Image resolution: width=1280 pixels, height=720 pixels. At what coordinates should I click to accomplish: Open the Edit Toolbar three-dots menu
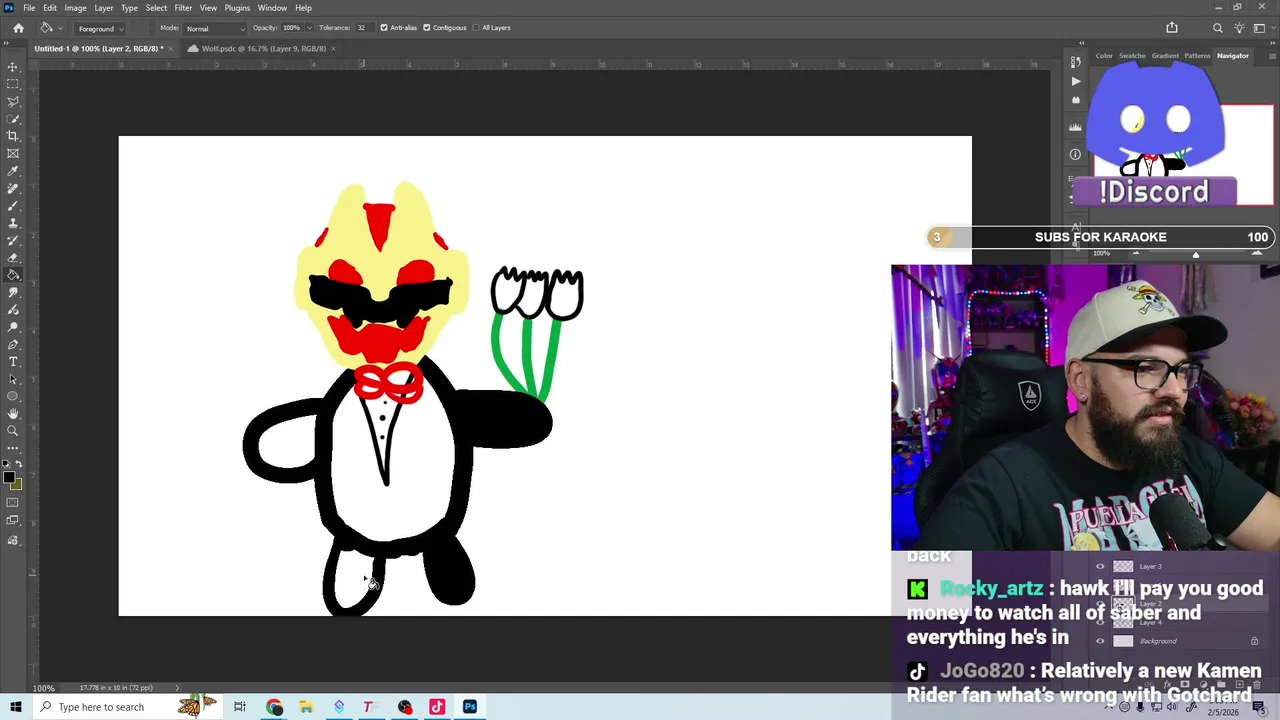[13, 448]
